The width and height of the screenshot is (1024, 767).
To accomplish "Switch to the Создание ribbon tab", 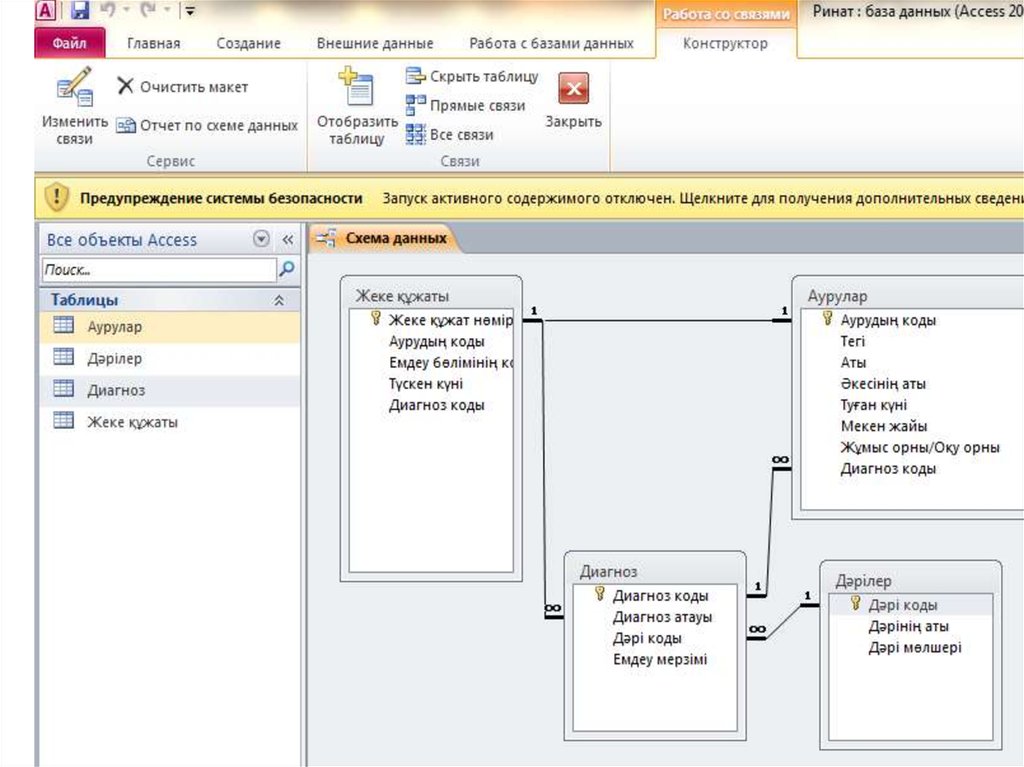I will click(x=248, y=44).
